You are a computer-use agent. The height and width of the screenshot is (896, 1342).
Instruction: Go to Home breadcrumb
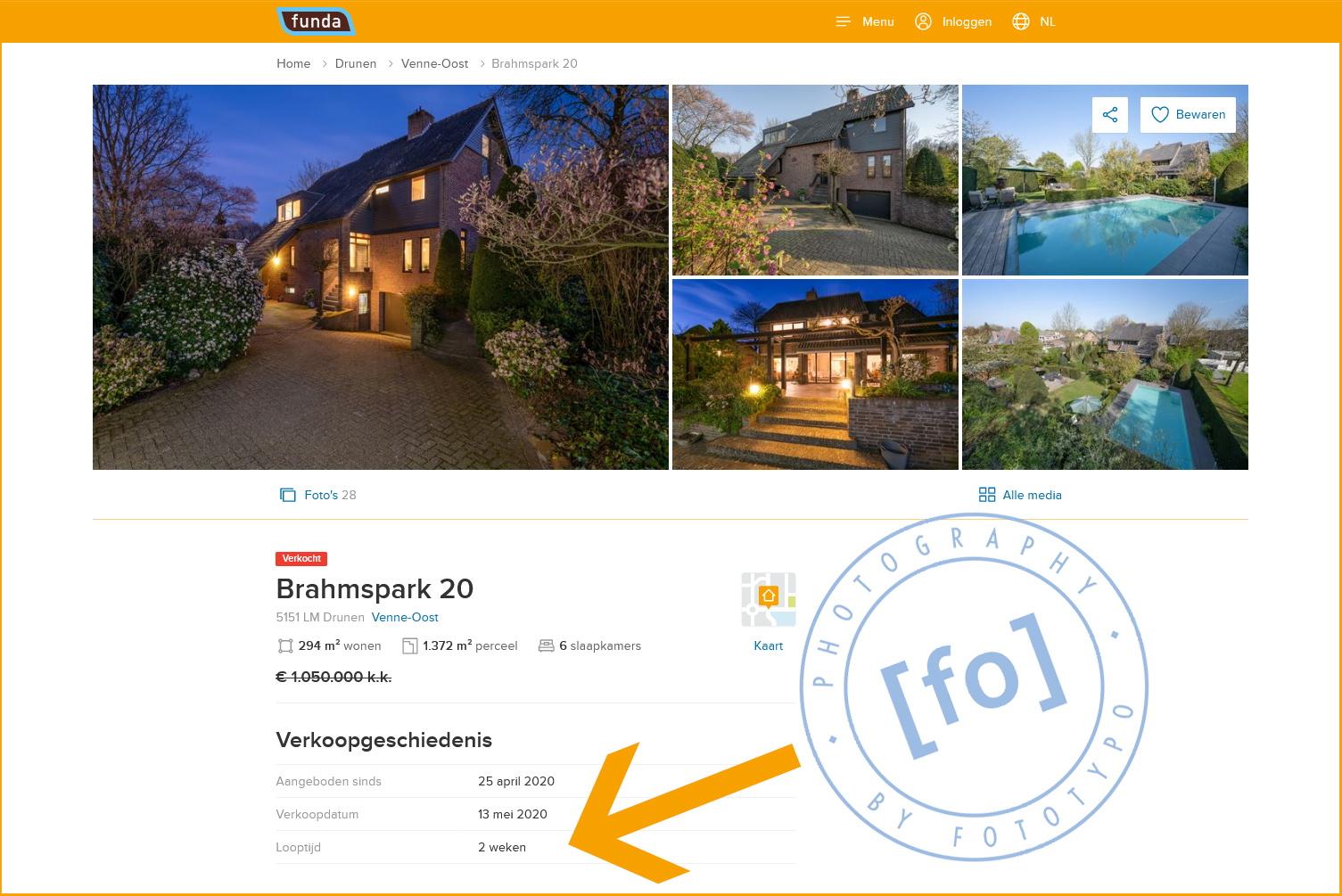293,63
